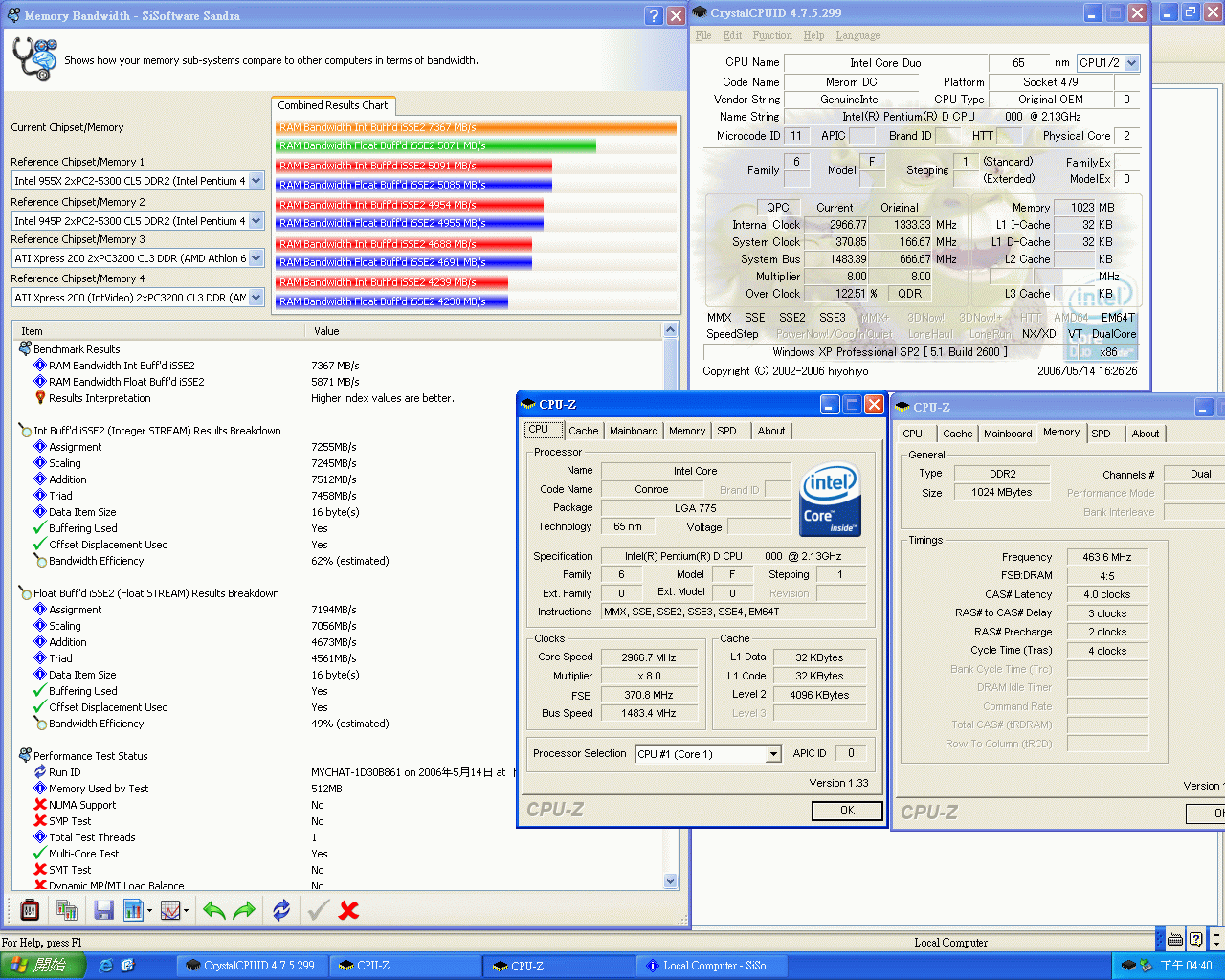Select CPU tab in right CPU-Z window
This screenshot has width=1225, height=980.
pyautogui.click(x=913, y=434)
